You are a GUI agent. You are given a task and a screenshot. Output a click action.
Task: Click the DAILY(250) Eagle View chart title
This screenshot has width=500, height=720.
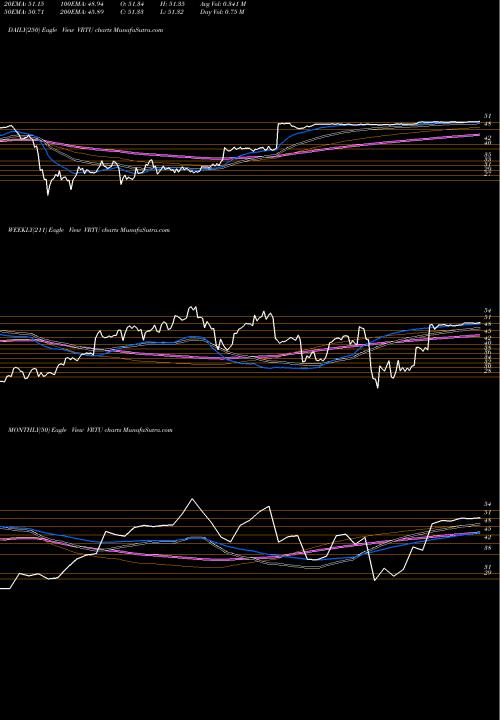(85, 30)
